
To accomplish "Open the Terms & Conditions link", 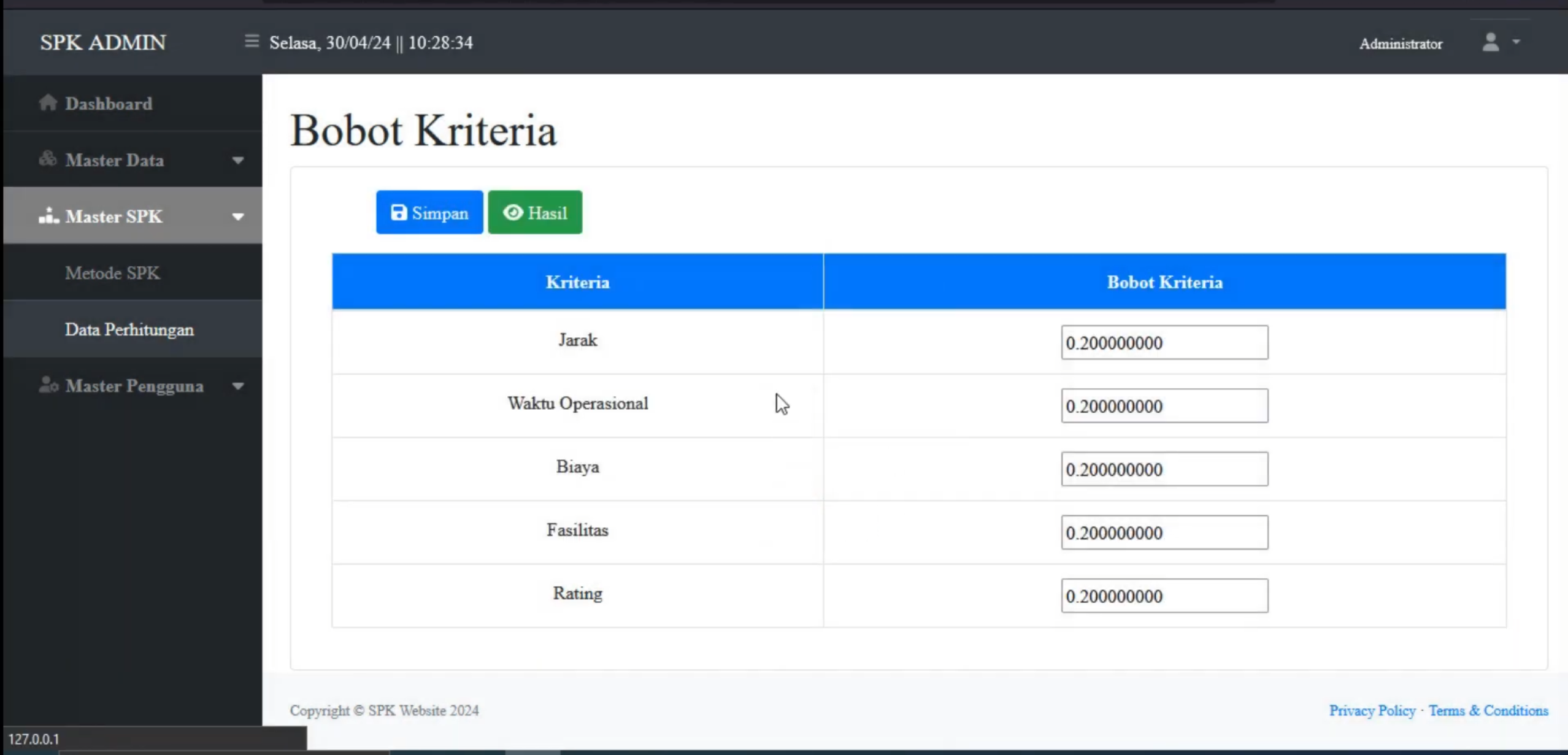I will (1488, 710).
